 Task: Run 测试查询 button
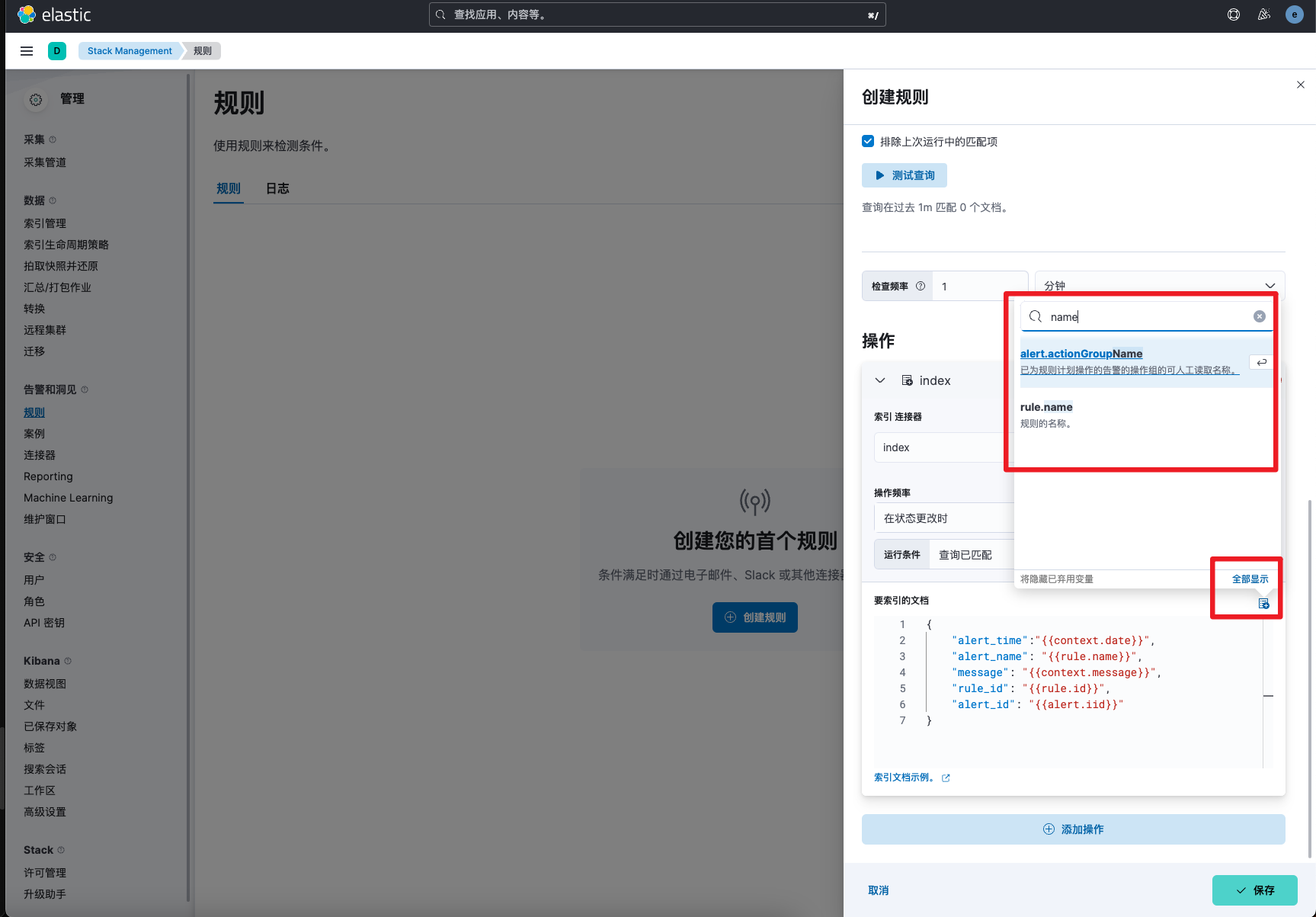[x=905, y=175]
